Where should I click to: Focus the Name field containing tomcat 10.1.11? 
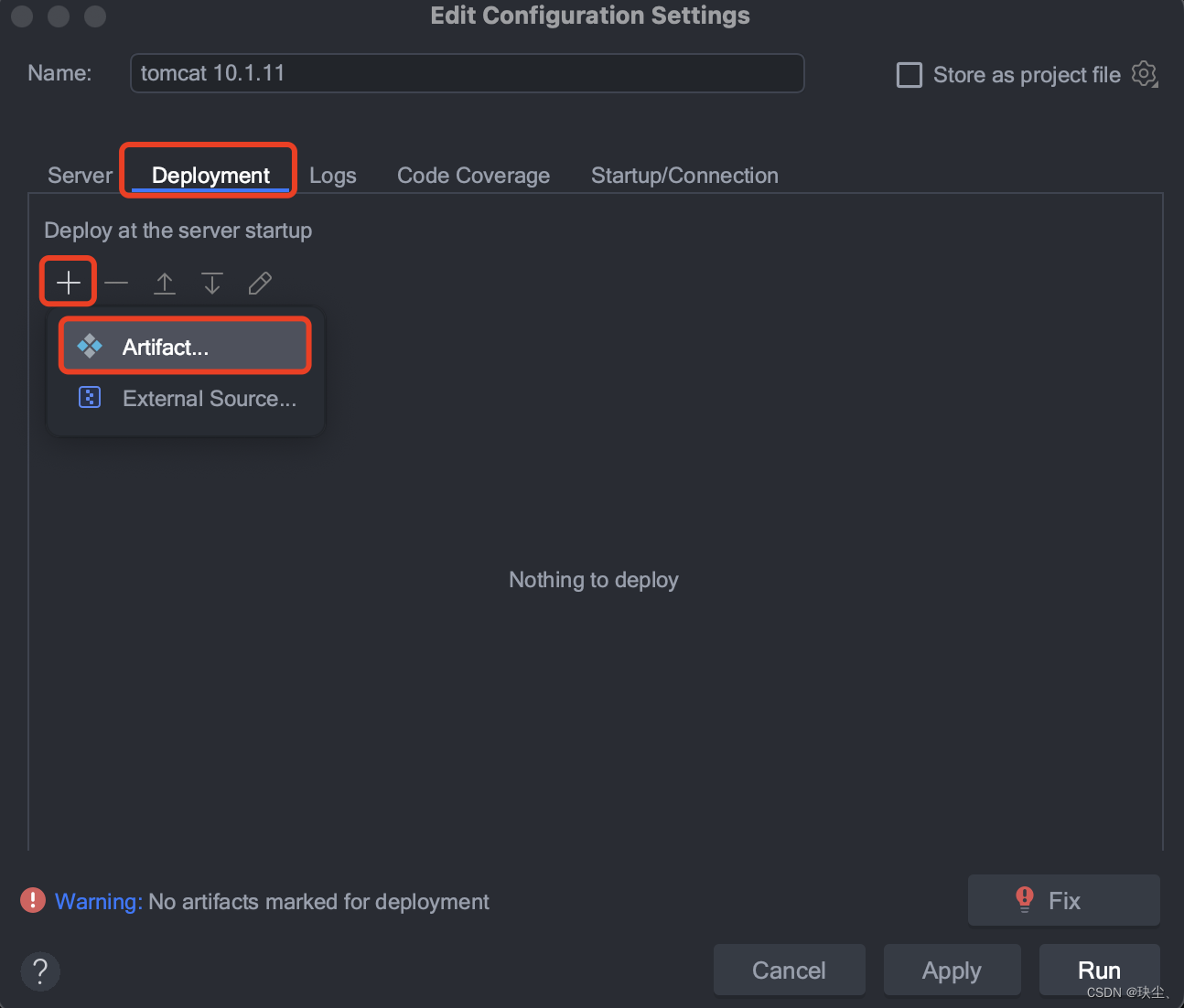467,73
